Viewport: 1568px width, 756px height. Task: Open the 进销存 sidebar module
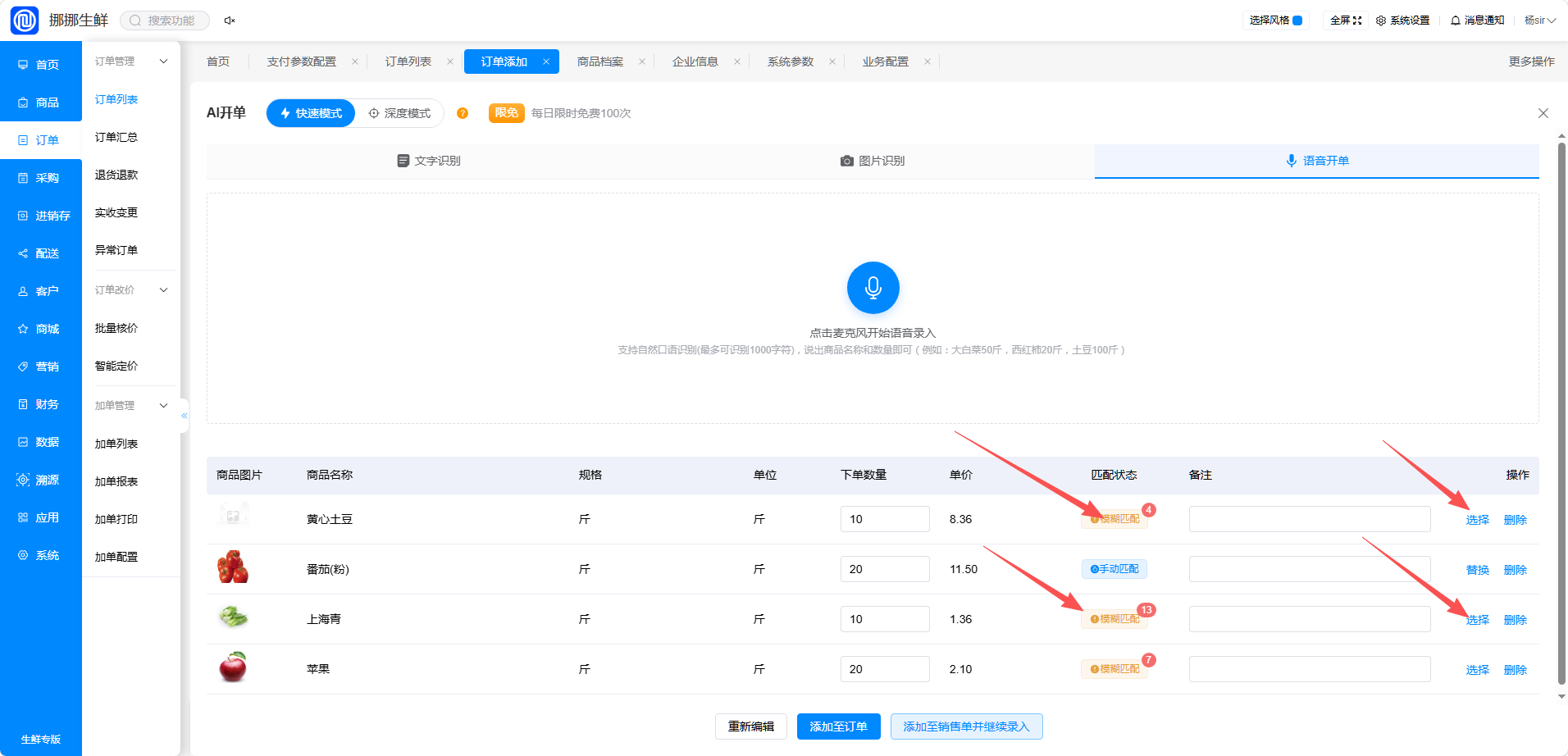point(41,216)
